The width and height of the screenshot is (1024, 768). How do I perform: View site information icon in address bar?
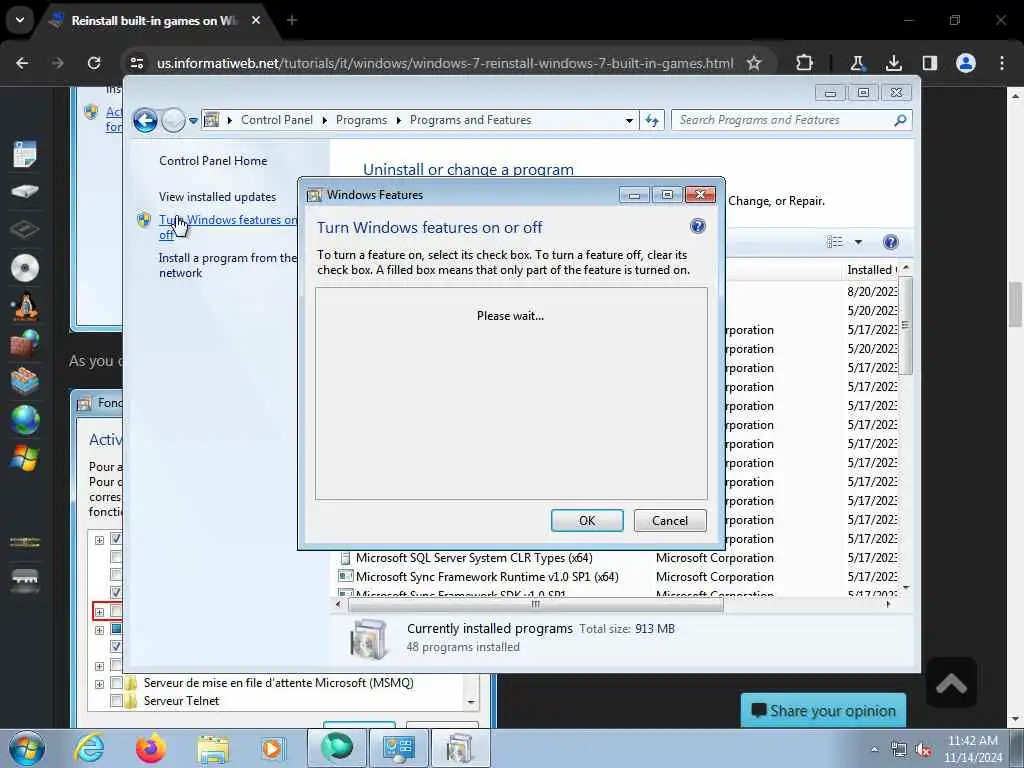pos(137,63)
